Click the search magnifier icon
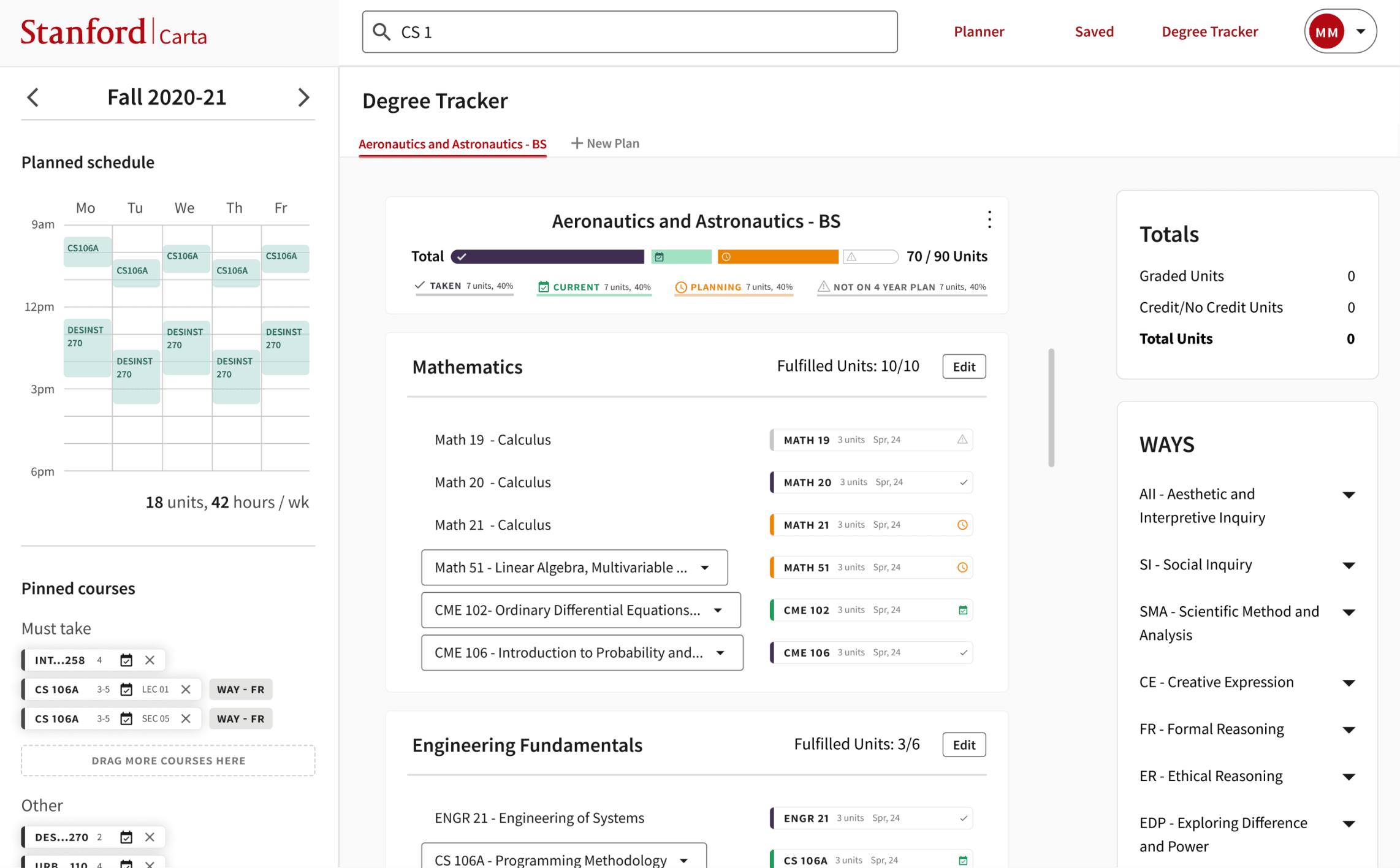This screenshot has width=1400, height=868. [x=381, y=32]
